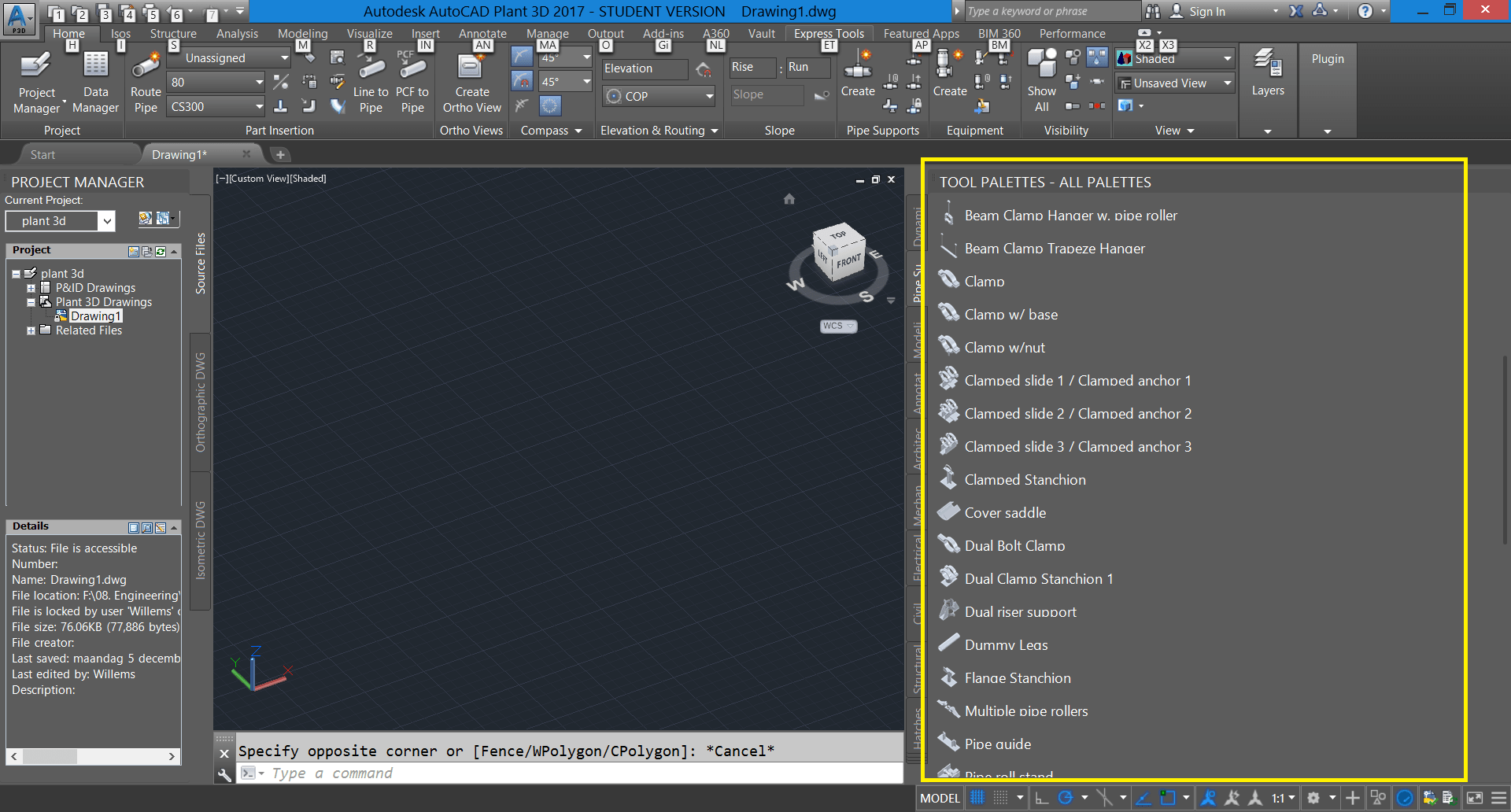Image resolution: width=1511 pixels, height=812 pixels.
Task: Select Cover saddle from tool palette
Action: click(1005, 513)
